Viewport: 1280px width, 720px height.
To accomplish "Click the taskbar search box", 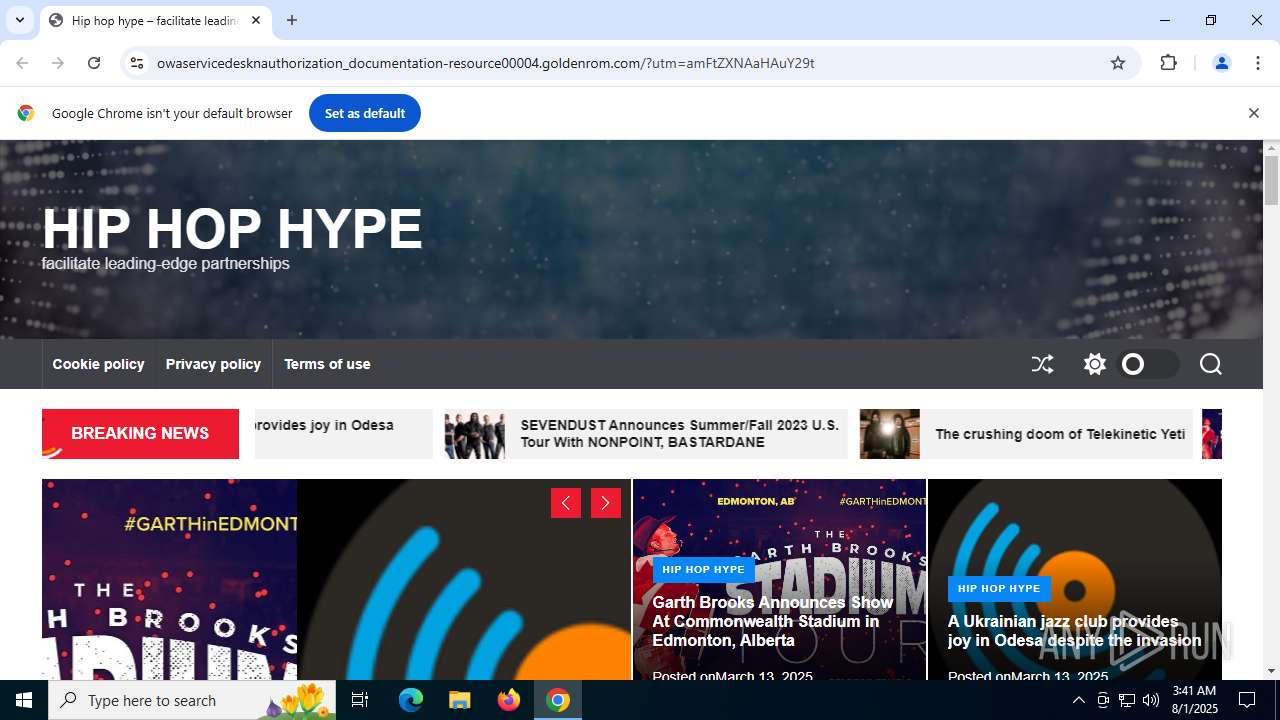I will pos(192,700).
